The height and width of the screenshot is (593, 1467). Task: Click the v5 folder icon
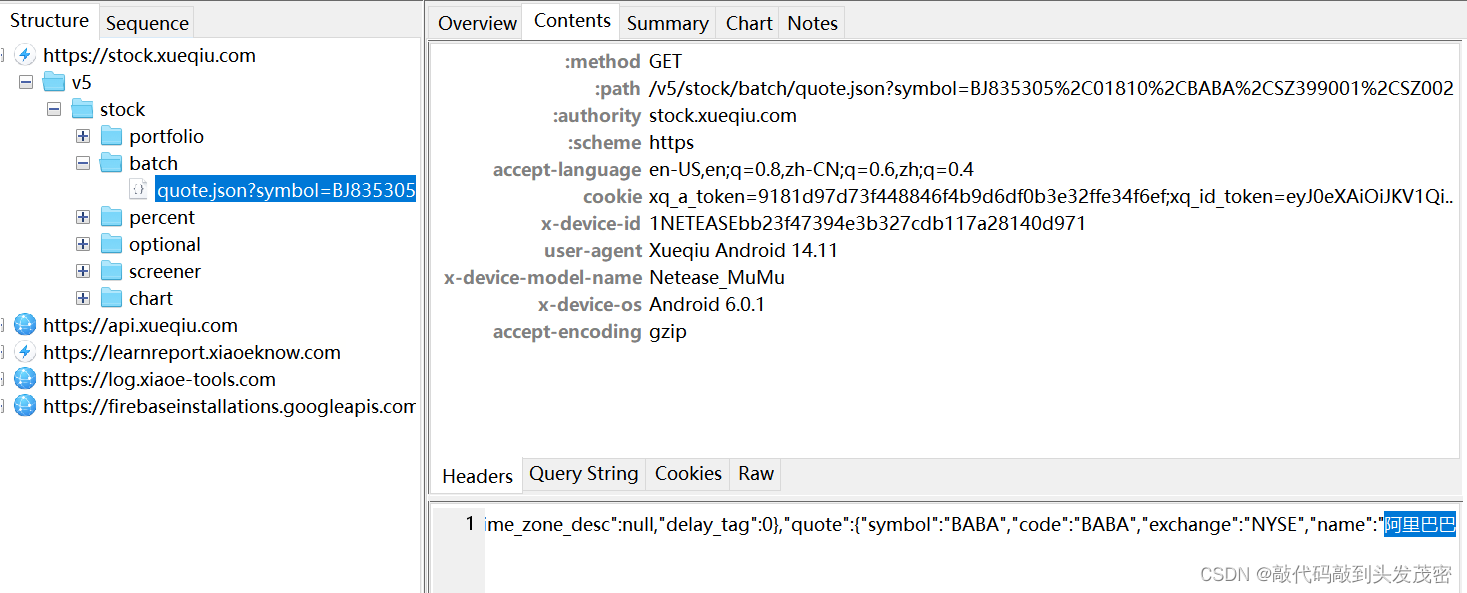coord(54,82)
